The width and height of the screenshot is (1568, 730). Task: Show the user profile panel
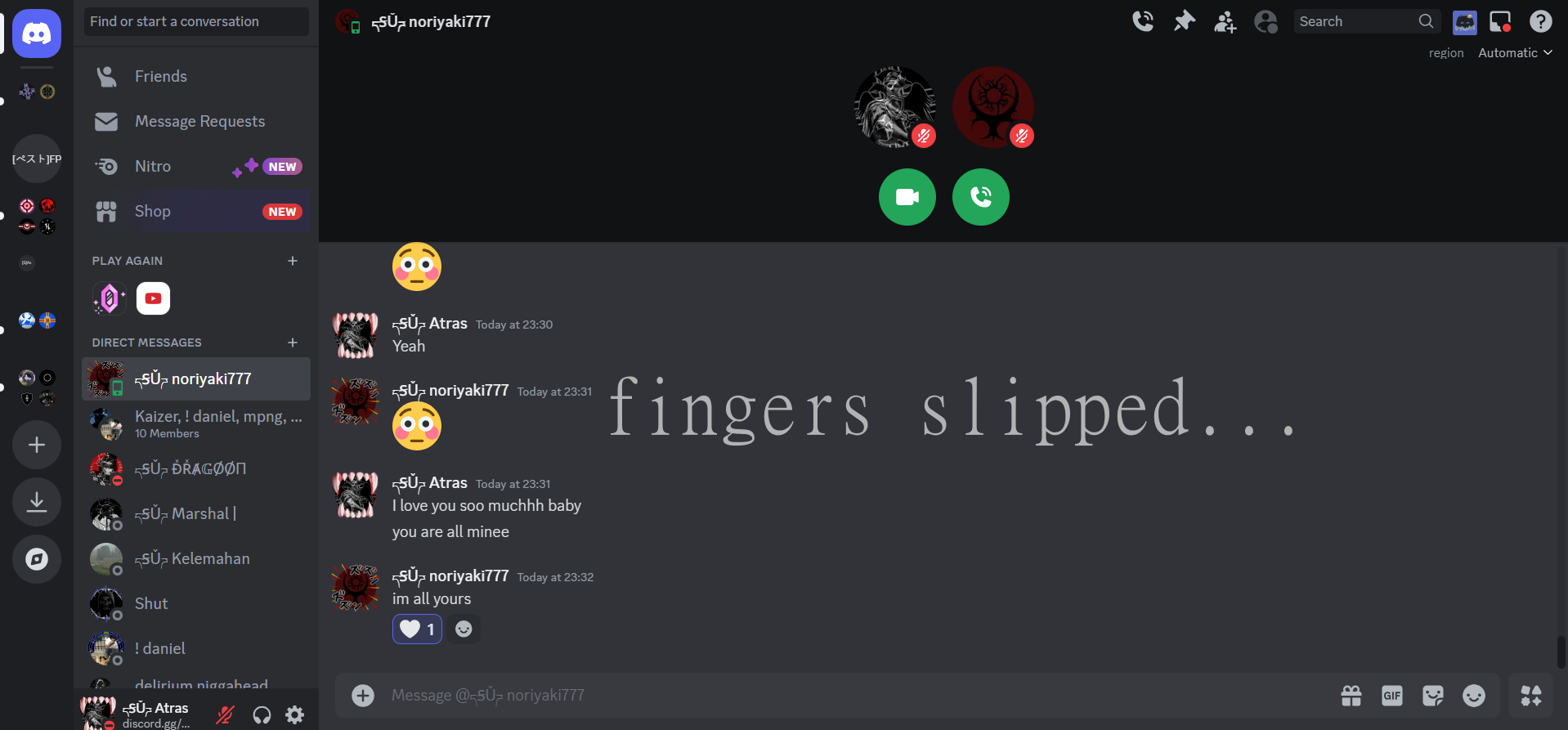1266,21
